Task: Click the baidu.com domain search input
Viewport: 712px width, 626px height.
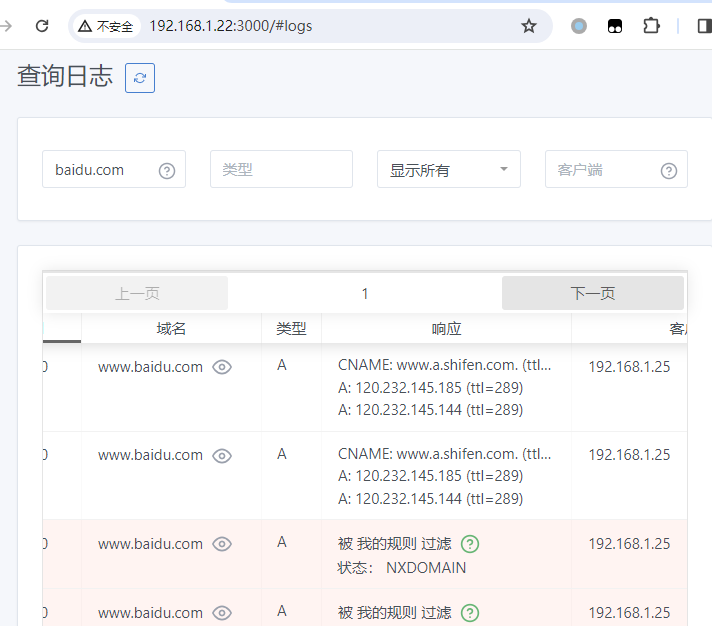Action: click(100, 170)
